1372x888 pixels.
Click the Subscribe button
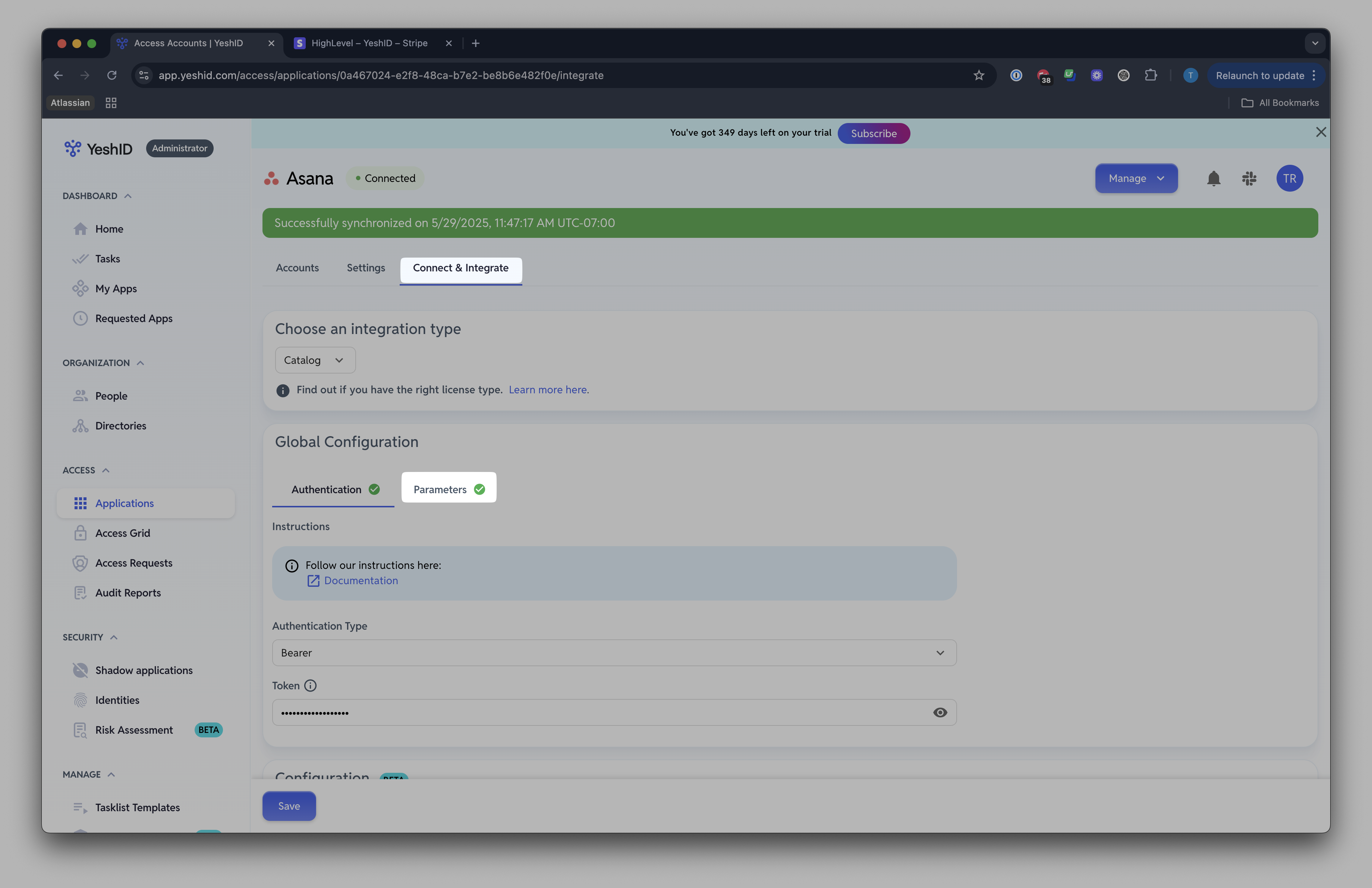tap(874, 133)
